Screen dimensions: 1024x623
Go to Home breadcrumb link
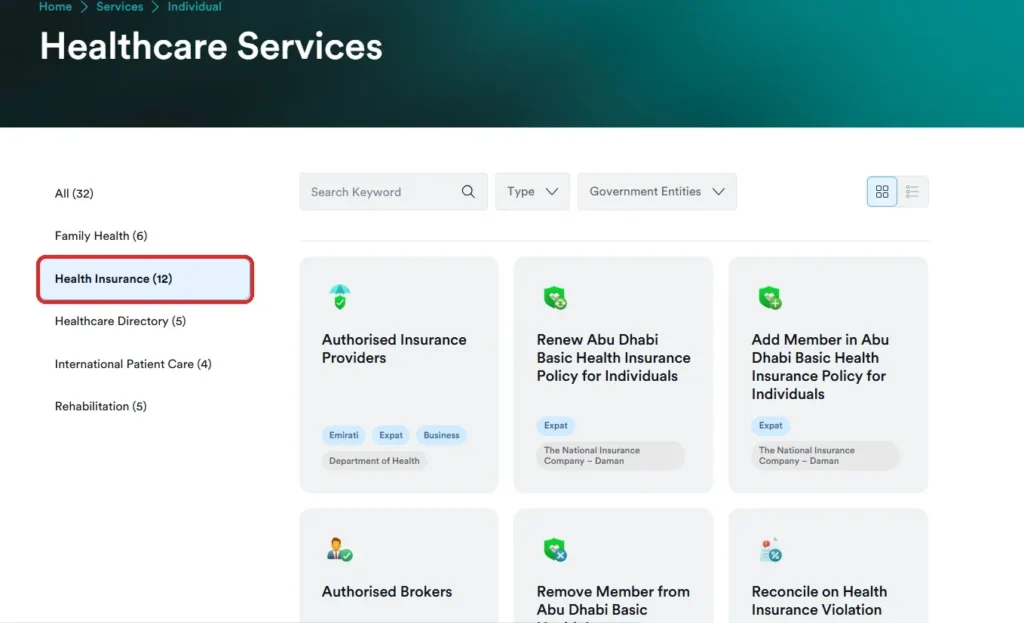click(56, 7)
